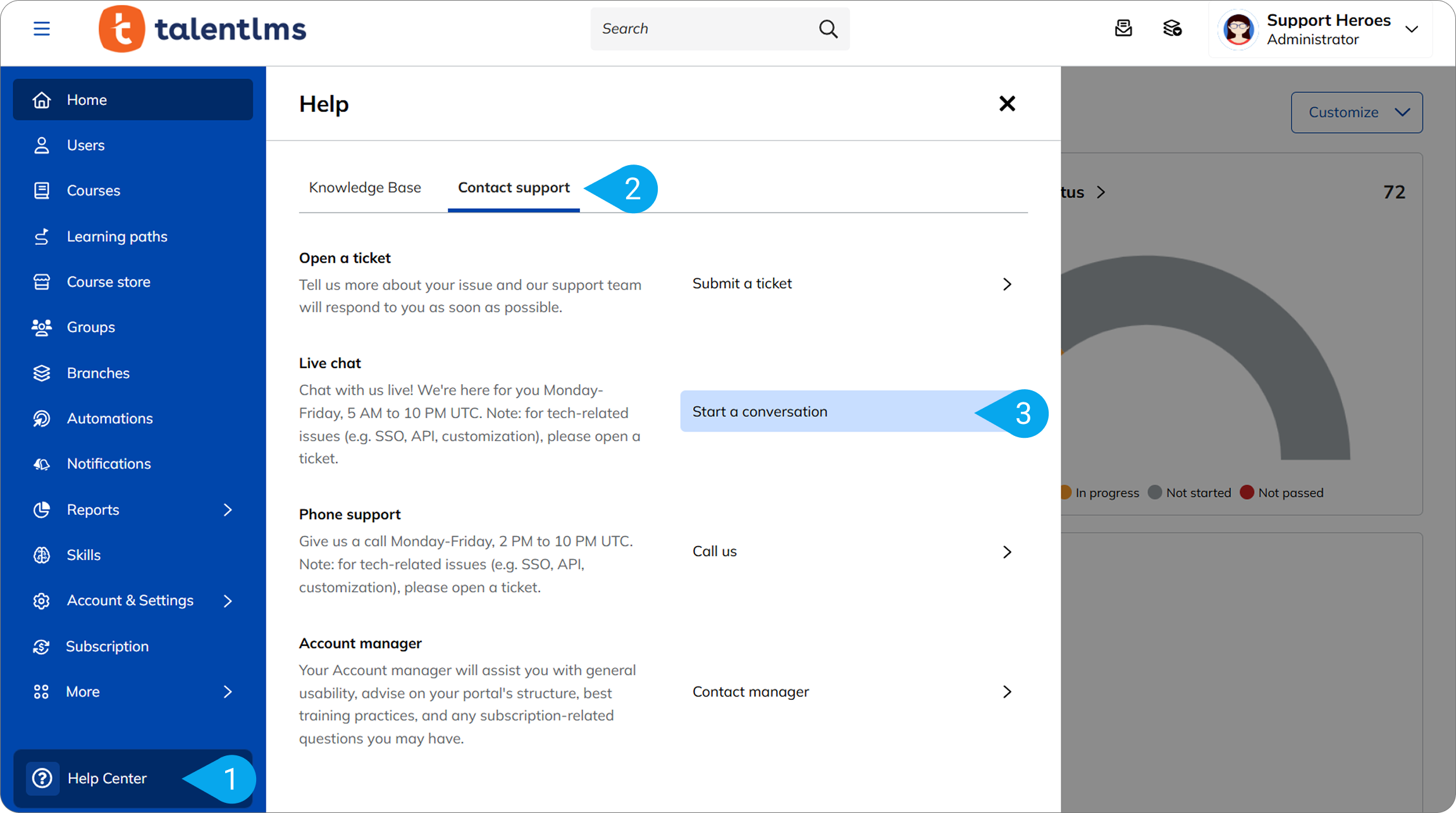Viewport: 1456px width, 813px height.
Task: Click the Course store icon
Action: (42, 282)
